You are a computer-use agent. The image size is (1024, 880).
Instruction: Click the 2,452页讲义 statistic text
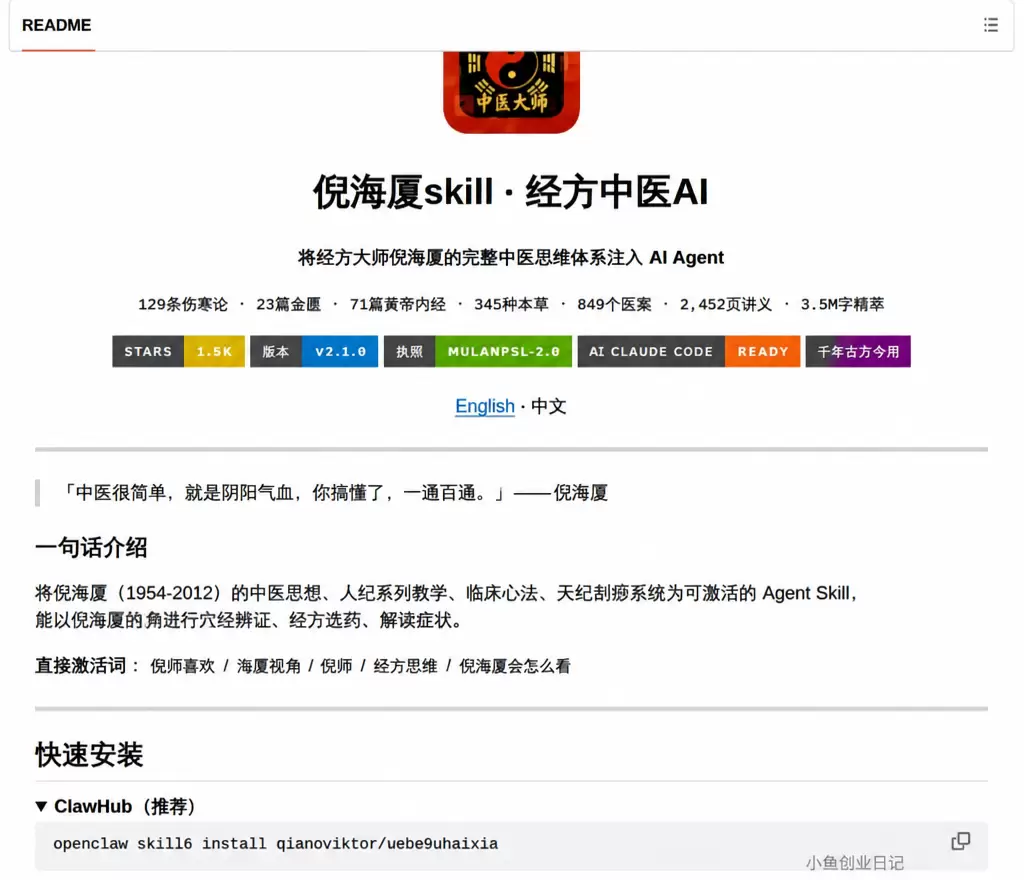(726, 304)
